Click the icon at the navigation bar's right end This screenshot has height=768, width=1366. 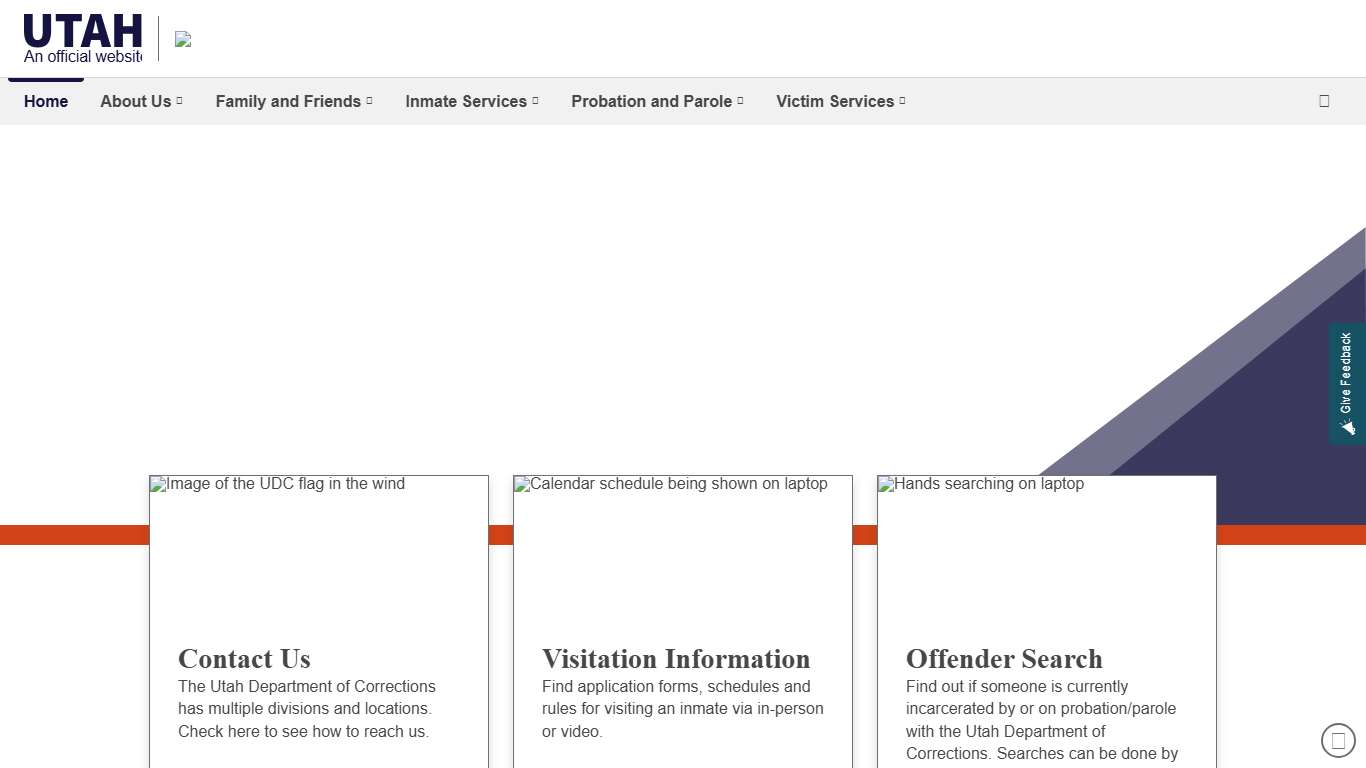(x=1324, y=101)
